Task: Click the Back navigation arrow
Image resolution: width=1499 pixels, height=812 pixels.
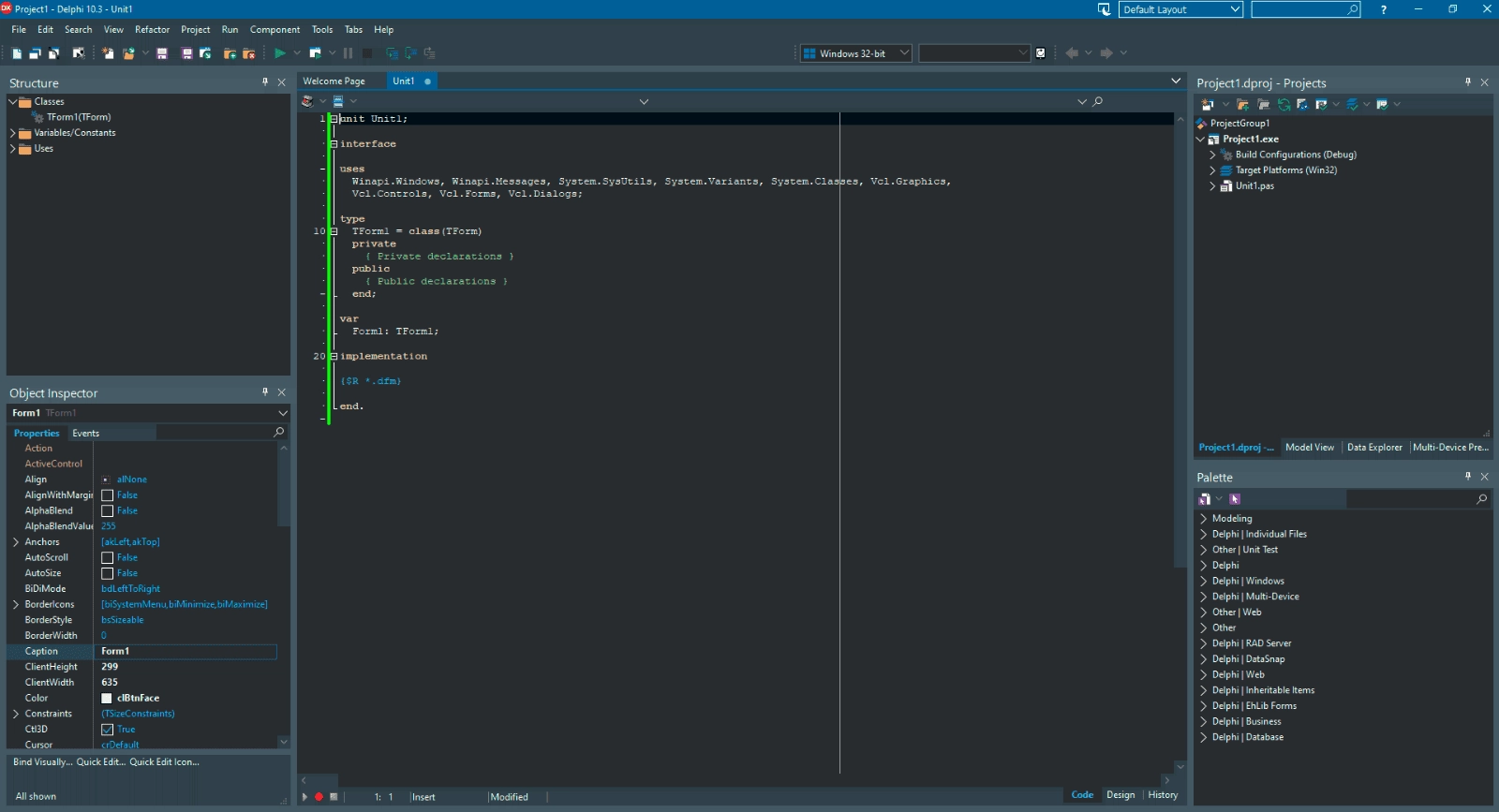Action: tap(1072, 53)
